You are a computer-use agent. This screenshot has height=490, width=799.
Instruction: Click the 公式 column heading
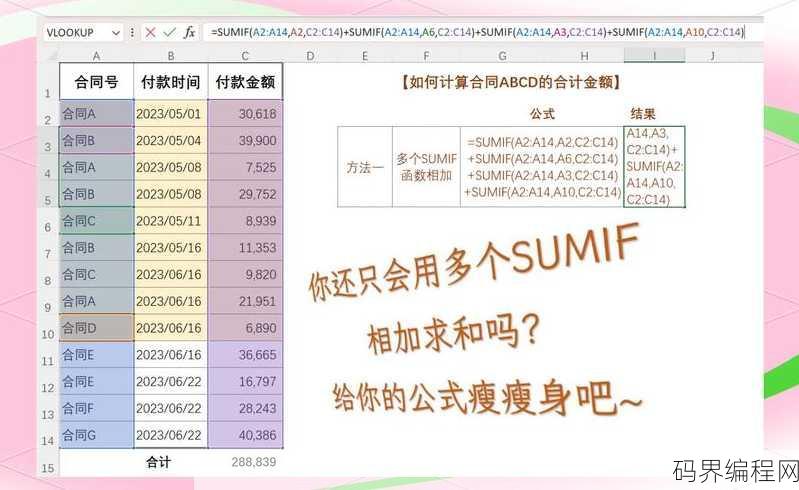click(x=542, y=114)
